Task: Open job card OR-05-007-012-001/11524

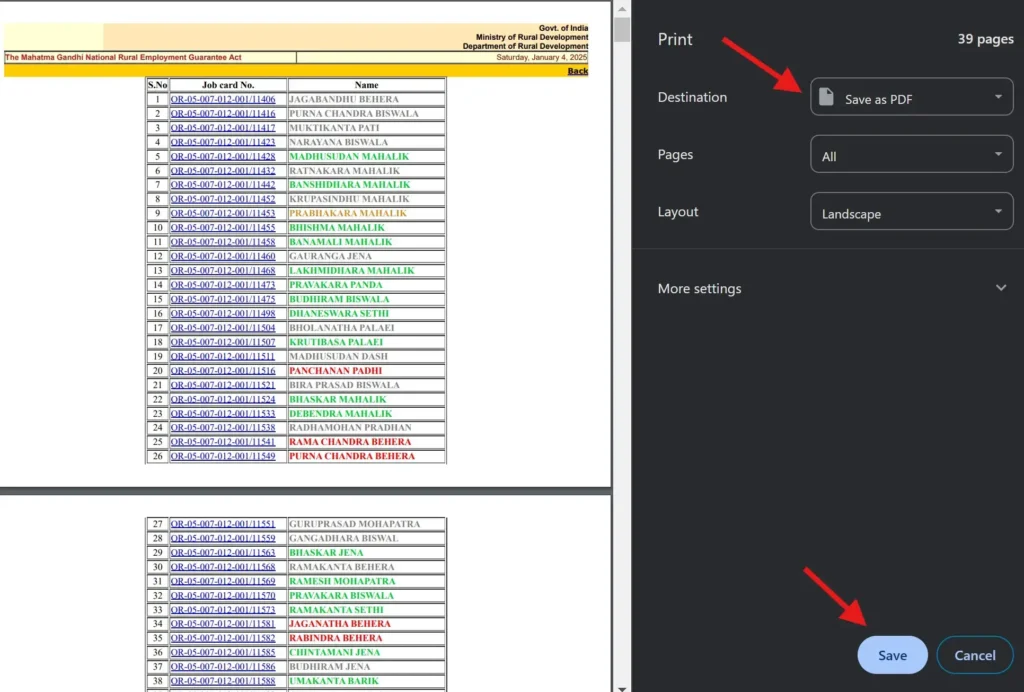Action: pyautogui.click(x=223, y=400)
